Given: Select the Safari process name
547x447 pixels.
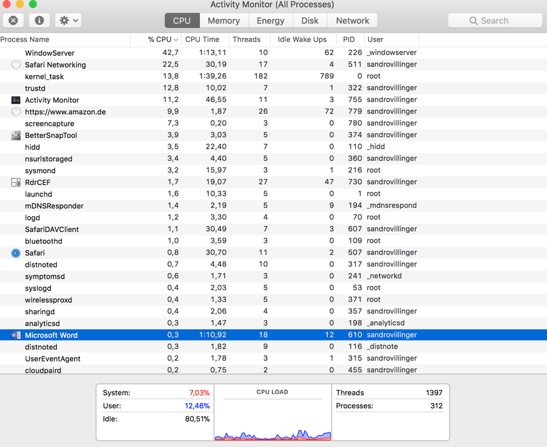Looking at the screenshot, I should [35, 253].
